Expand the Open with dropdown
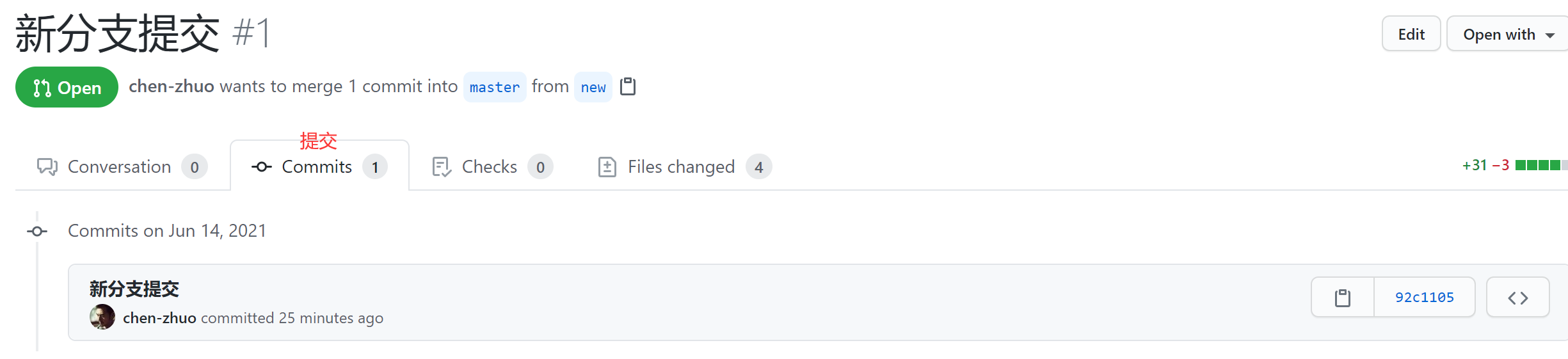 pos(1508,35)
